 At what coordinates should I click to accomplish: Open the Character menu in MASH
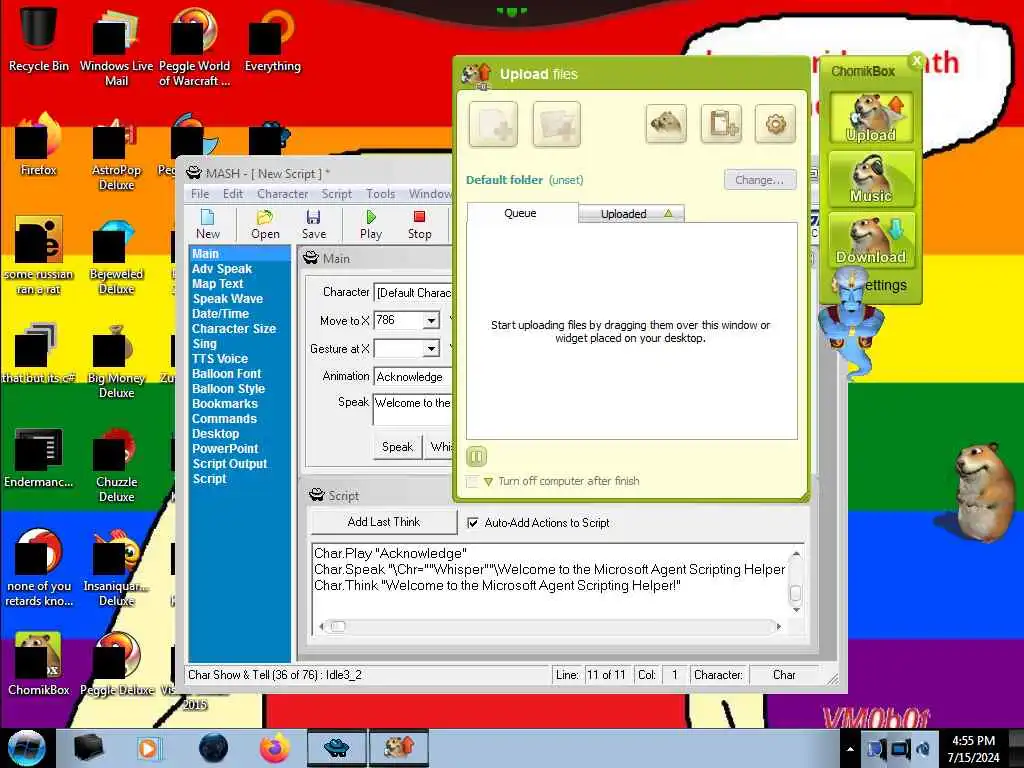pos(282,194)
